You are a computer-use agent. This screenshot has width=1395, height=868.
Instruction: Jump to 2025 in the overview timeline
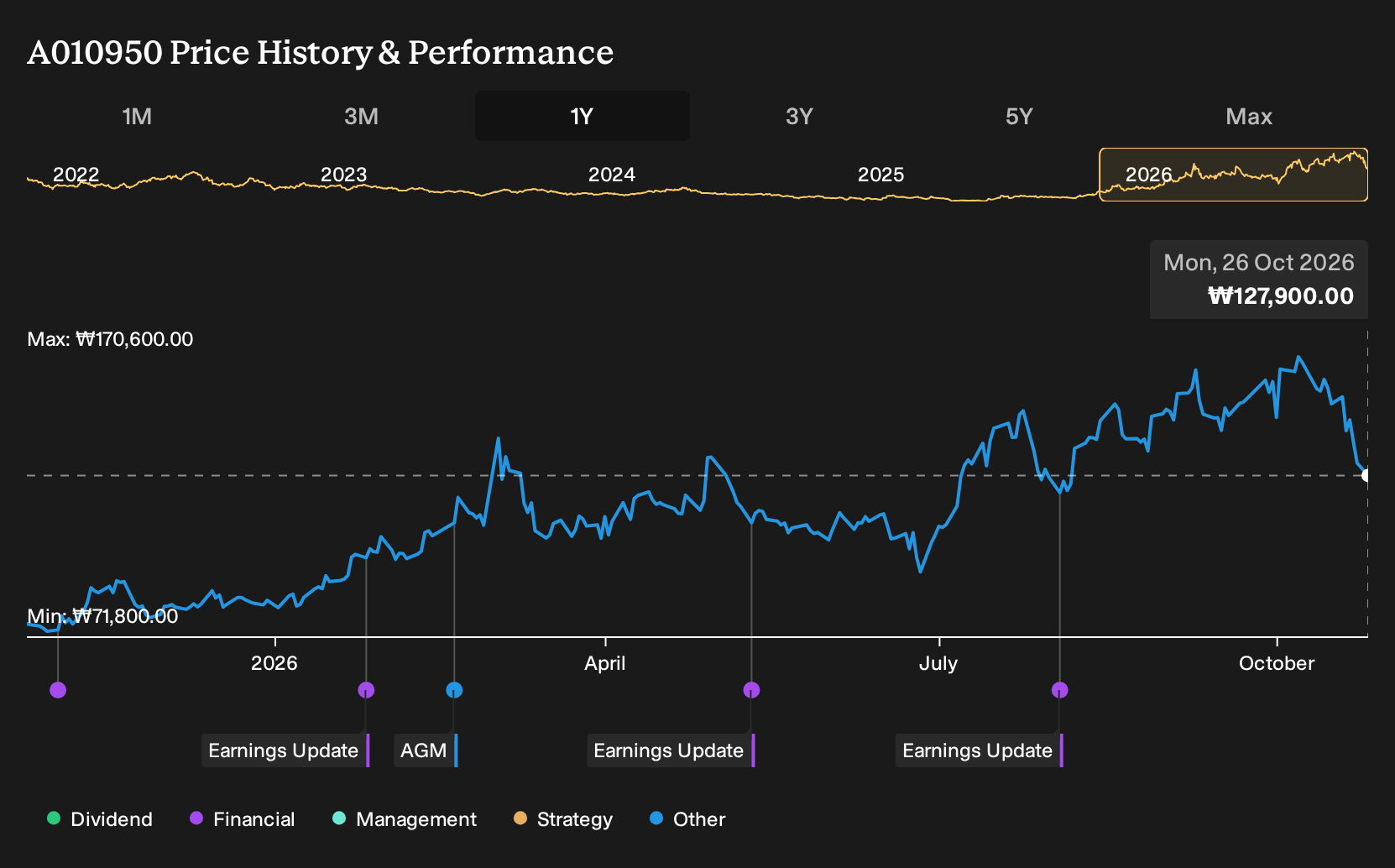[x=880, y=175]
